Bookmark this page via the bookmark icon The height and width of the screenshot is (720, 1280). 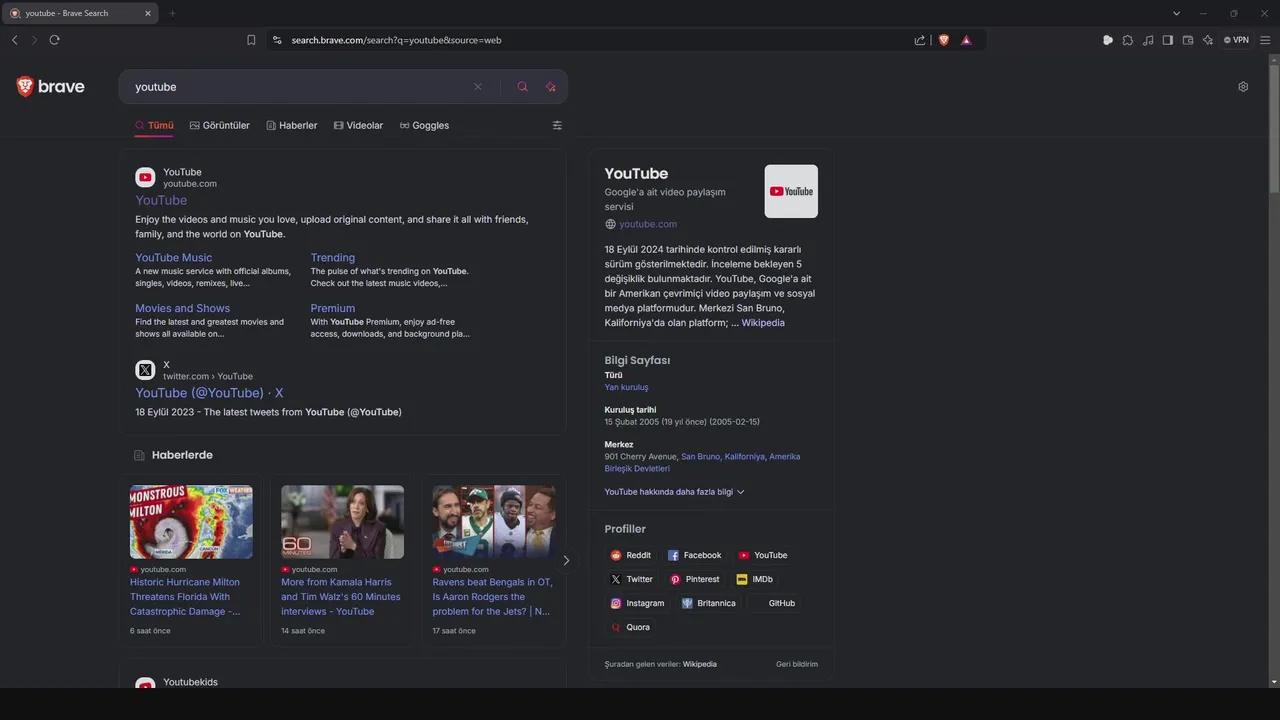tap(251, 40)
